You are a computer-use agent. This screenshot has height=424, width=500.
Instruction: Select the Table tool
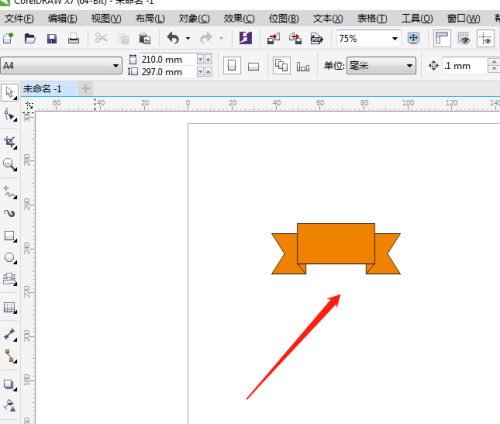10,307
